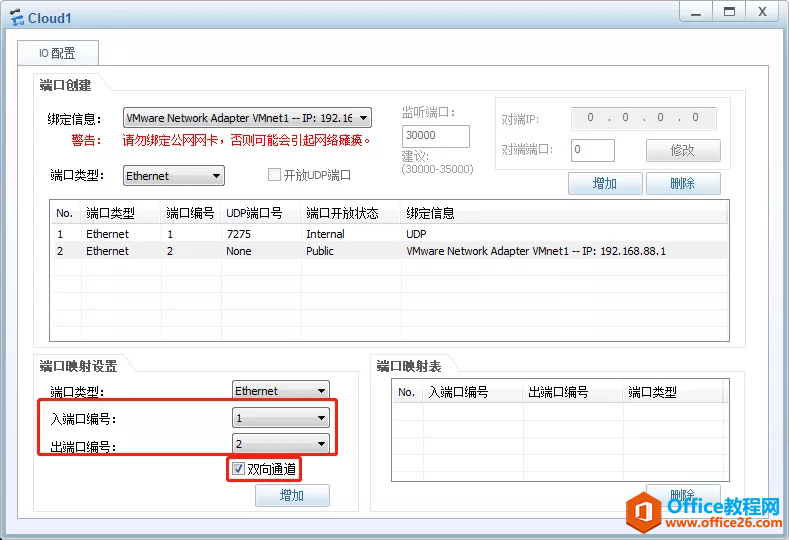Open the IO 配置 tab

pos(58,53)
